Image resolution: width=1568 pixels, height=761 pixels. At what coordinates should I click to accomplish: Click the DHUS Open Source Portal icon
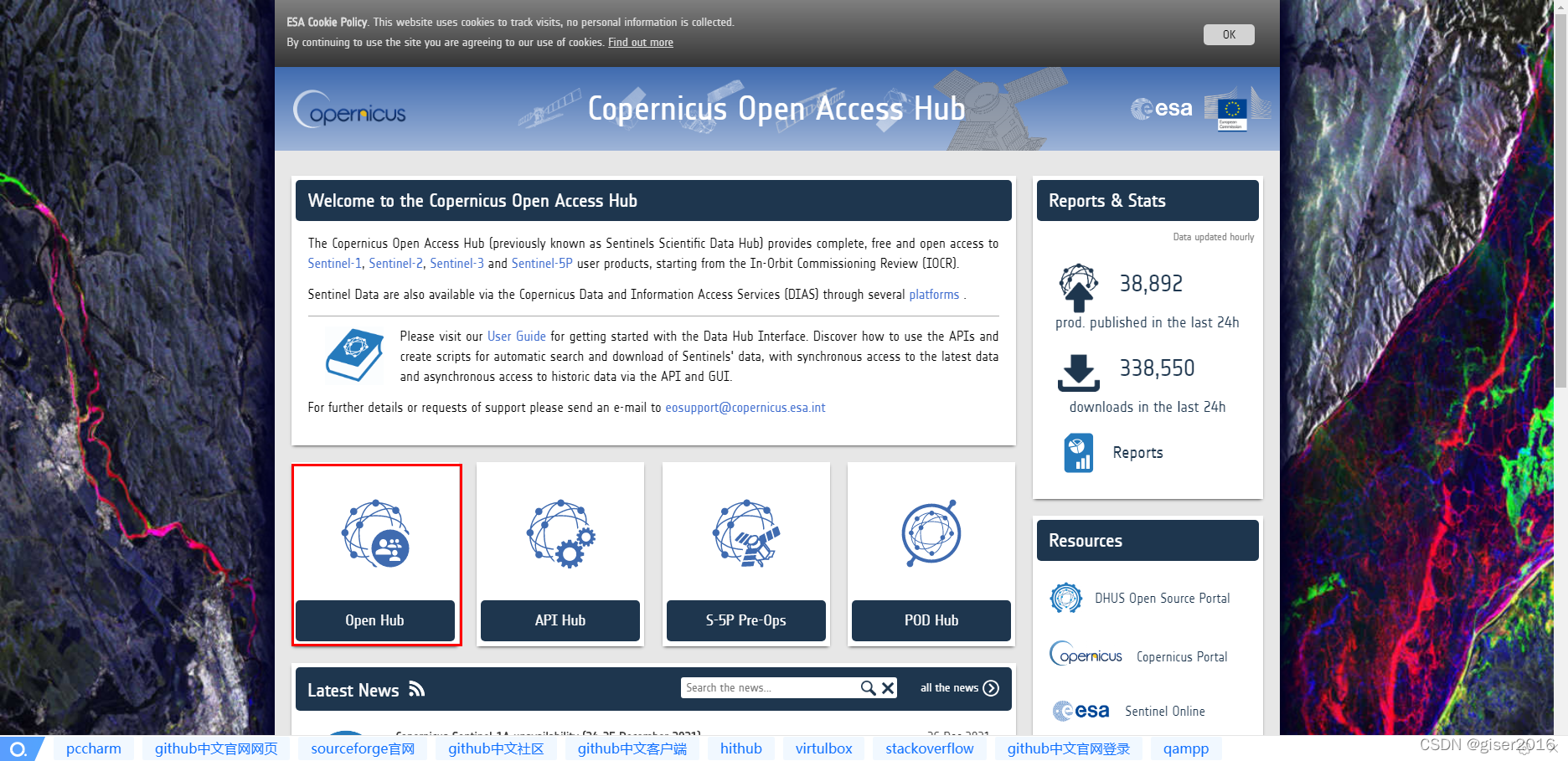pyautogui.click(x=1066, y=598)
